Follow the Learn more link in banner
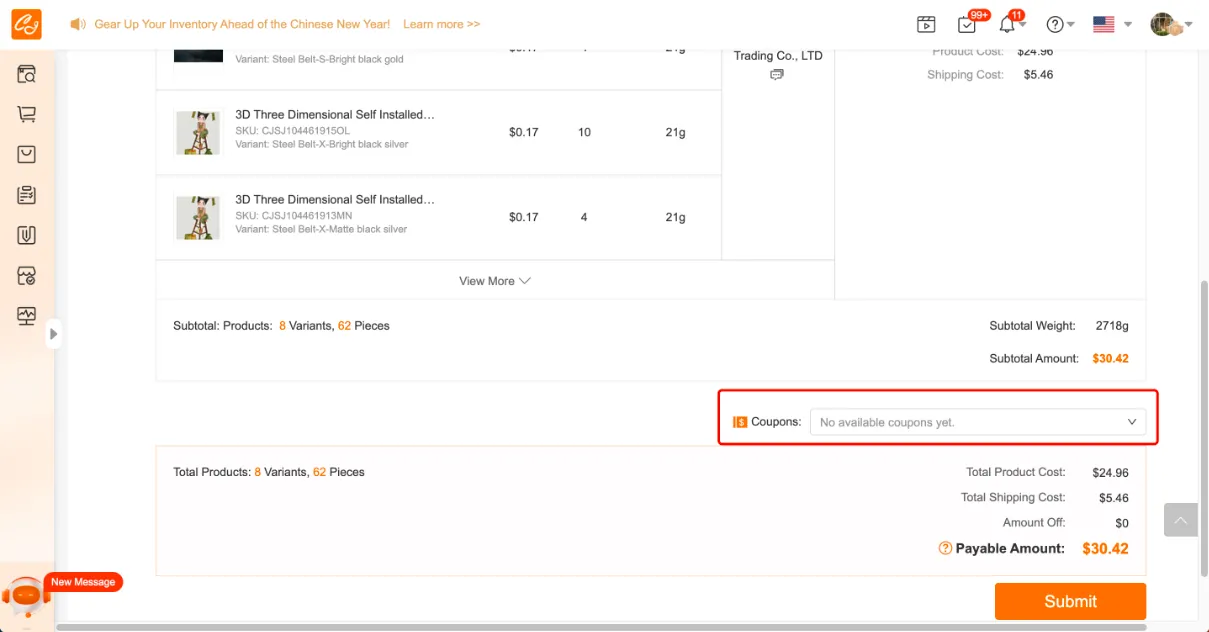This screenshot has height=632, width=1209. tap(441, 24)
